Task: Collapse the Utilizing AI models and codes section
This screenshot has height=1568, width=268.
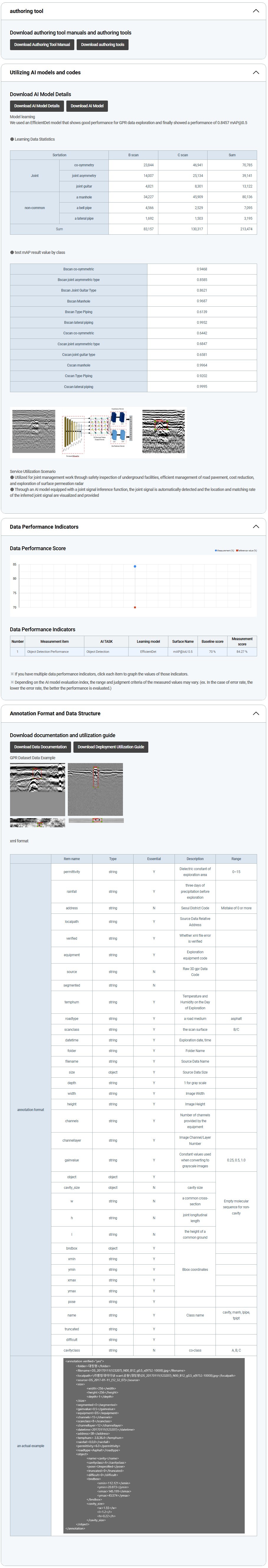Action: 255,73
